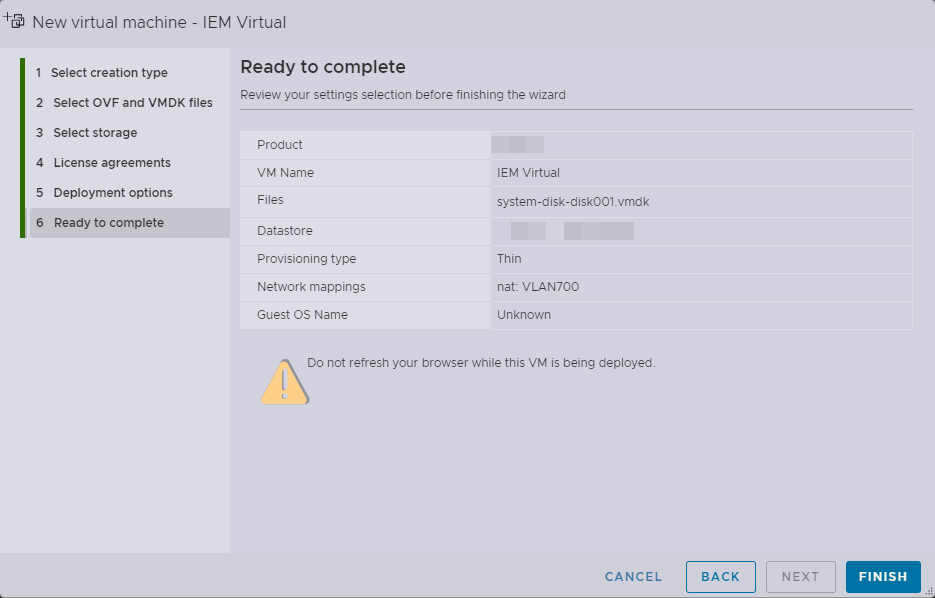Go to the Select creation type step
Image resolution: width=935 pixels, height=598 pixels.
(102, 72)
